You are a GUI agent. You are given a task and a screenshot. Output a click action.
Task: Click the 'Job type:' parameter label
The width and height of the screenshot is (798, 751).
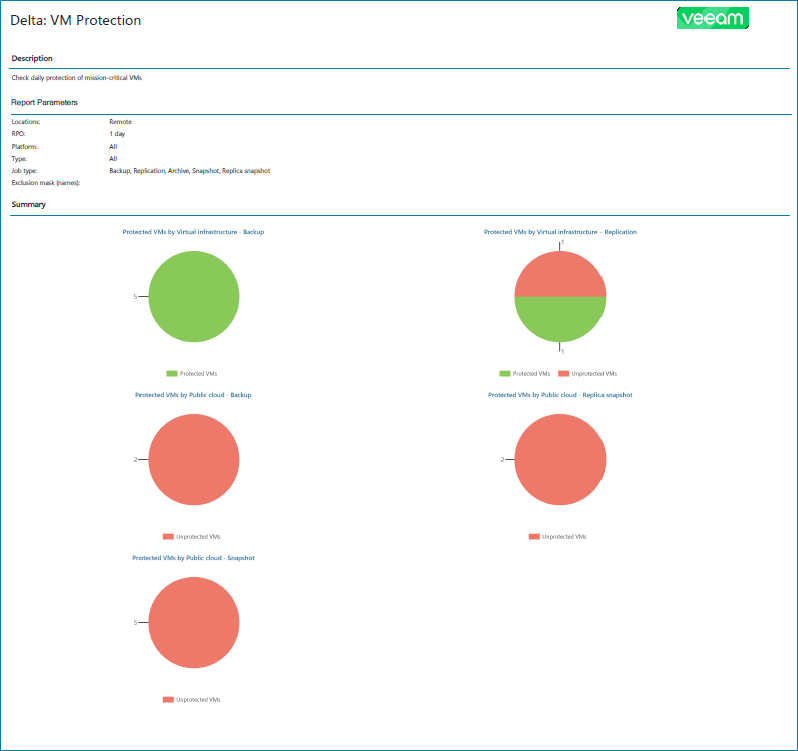pos(24,171)
